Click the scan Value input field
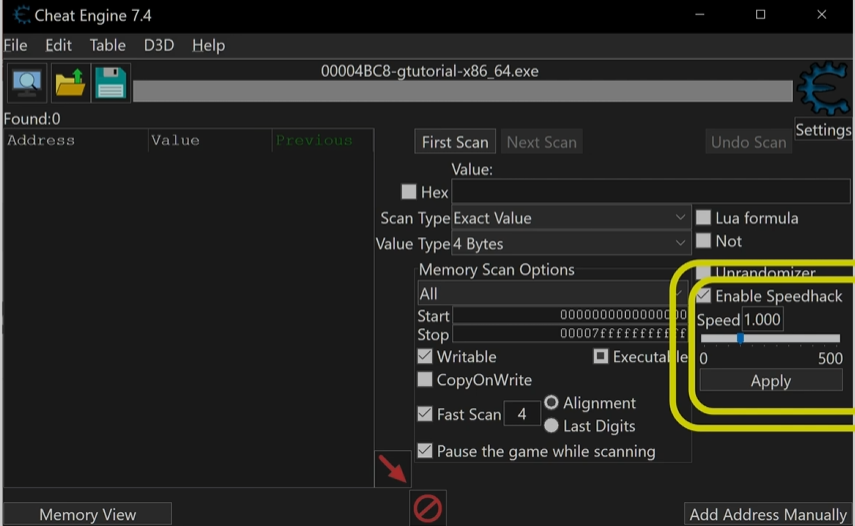 click(651, 192)
